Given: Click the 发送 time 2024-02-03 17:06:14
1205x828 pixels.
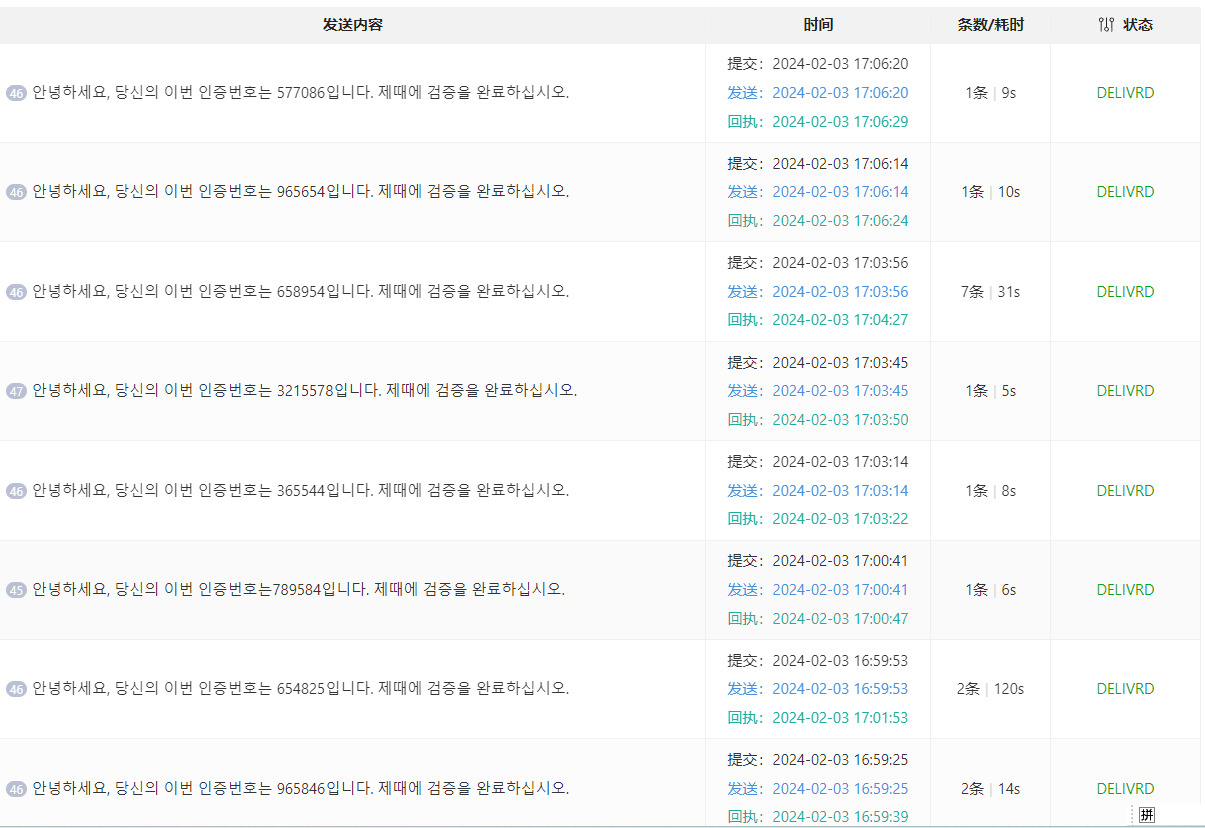Looking at the screenshot, I should (840, 192).
